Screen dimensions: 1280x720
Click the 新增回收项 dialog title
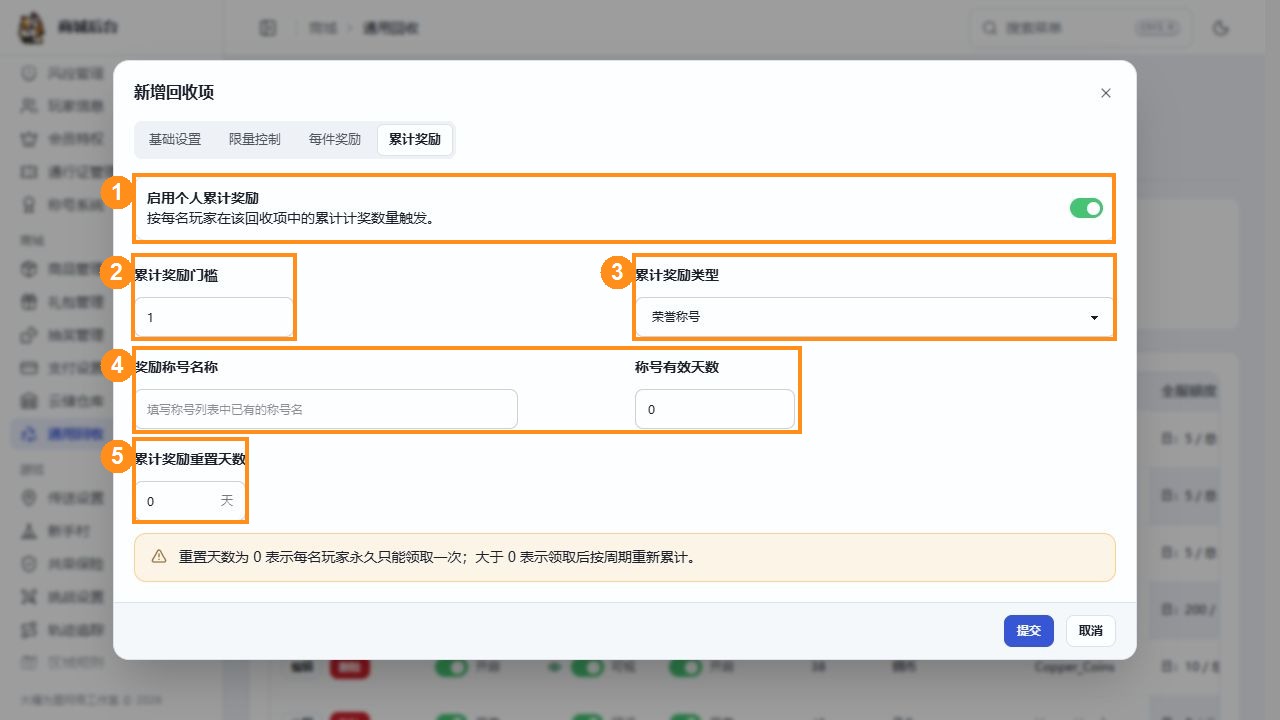174,93
